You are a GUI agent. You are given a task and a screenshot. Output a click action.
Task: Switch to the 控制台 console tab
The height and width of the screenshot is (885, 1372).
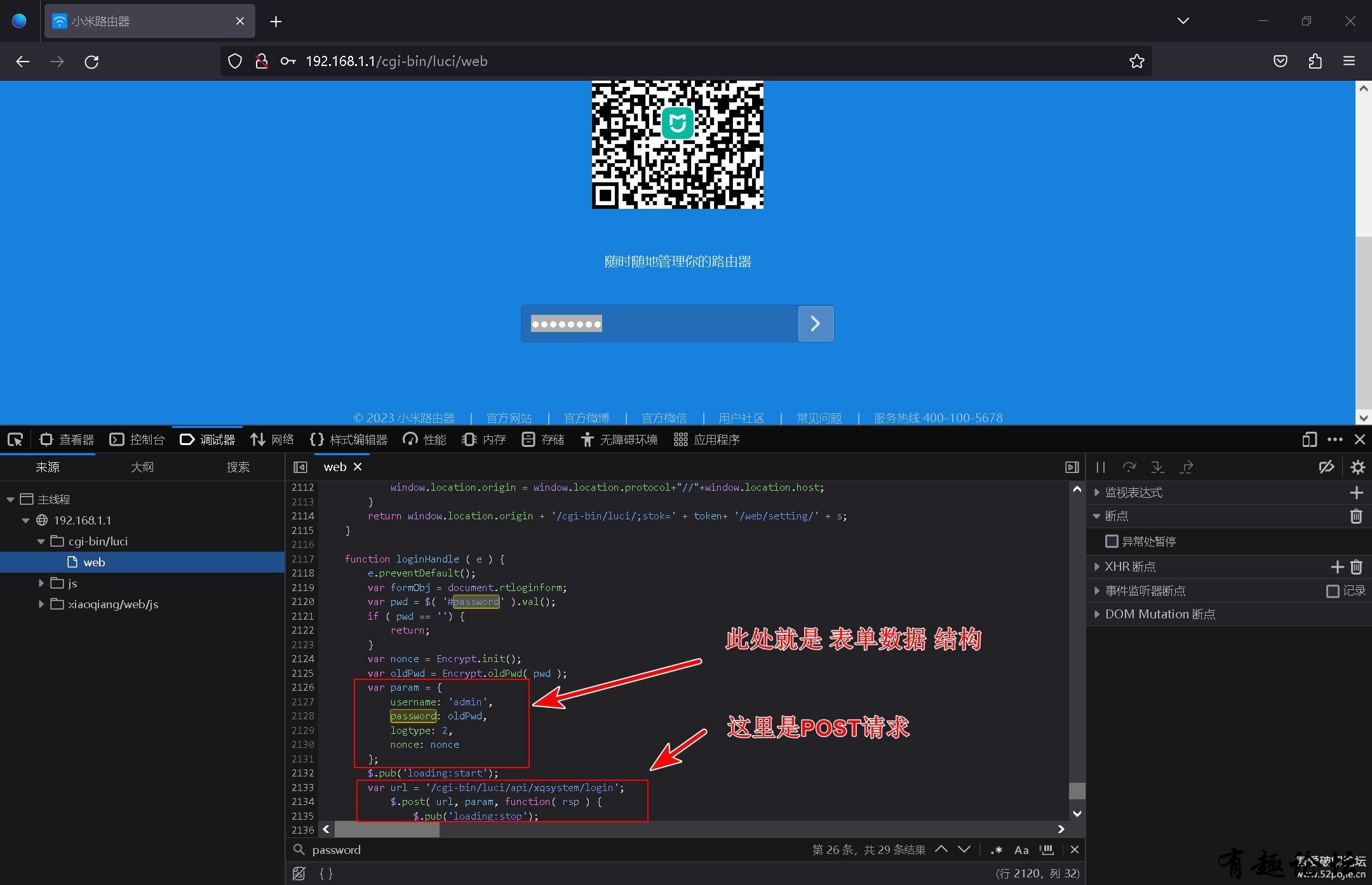pos(137,439)
